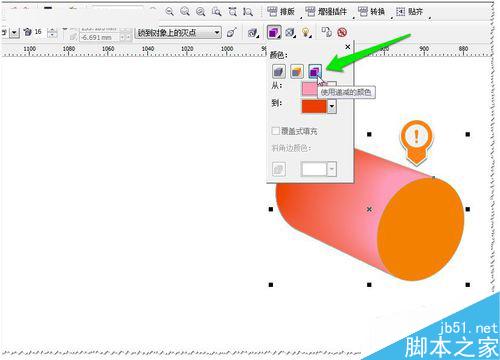Click the bottom-middle selection handle
Image resolution: width=500 pixels, height=360 pixels.
click(x=369, y=285)
